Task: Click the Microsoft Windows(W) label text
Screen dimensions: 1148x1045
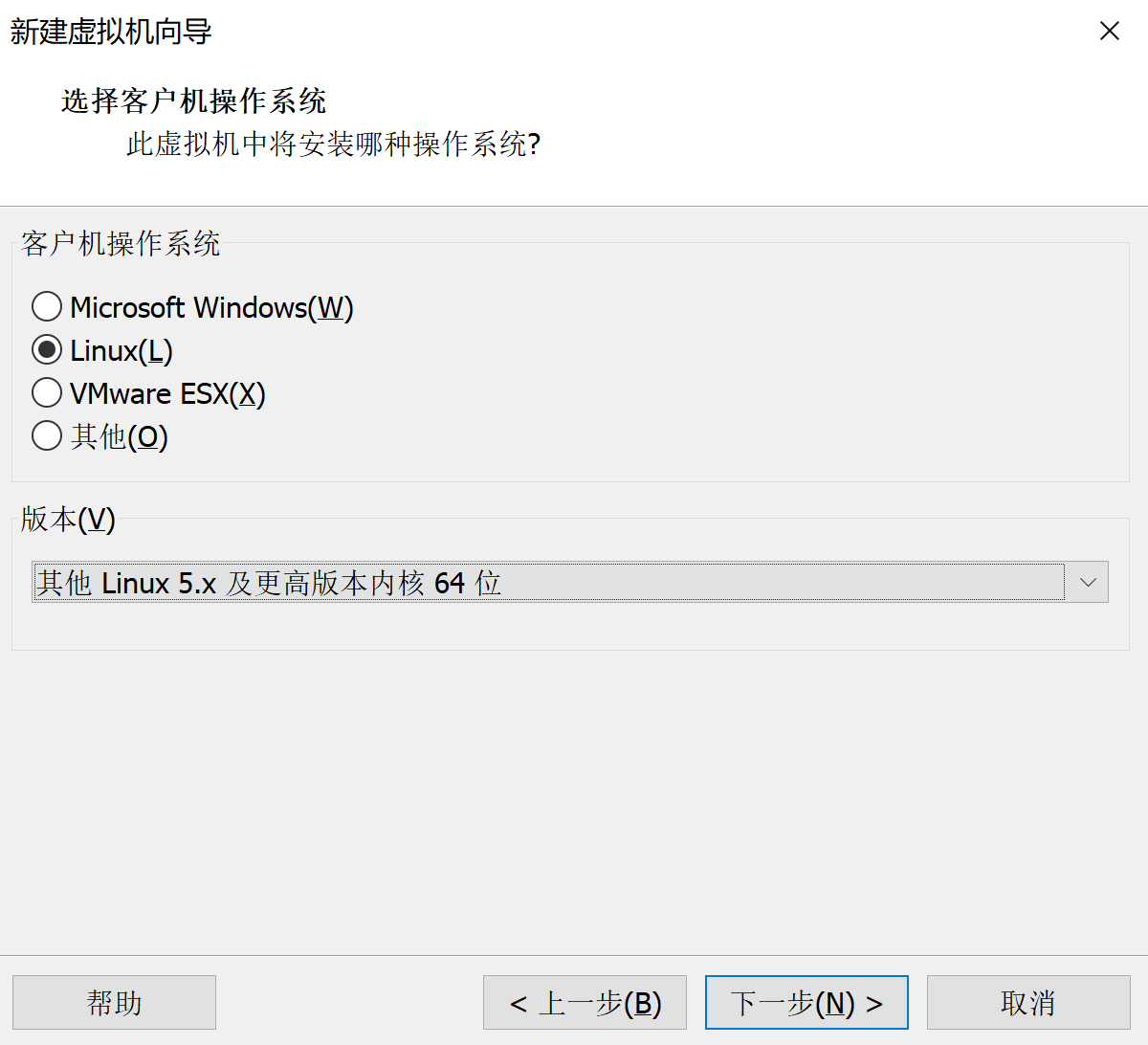Action: coord(211,308)
